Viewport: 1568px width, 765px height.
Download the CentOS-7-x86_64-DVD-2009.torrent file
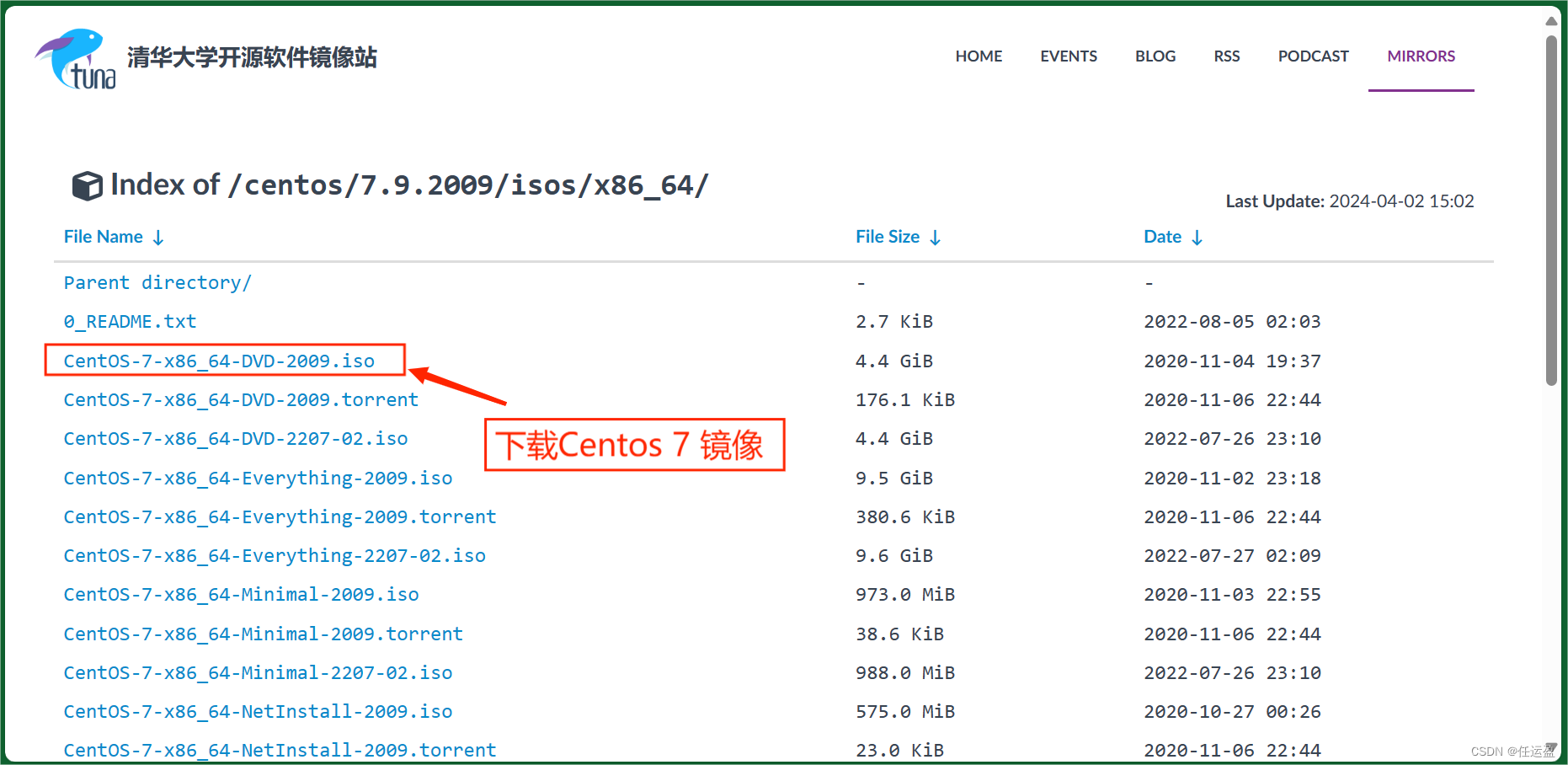241,399
